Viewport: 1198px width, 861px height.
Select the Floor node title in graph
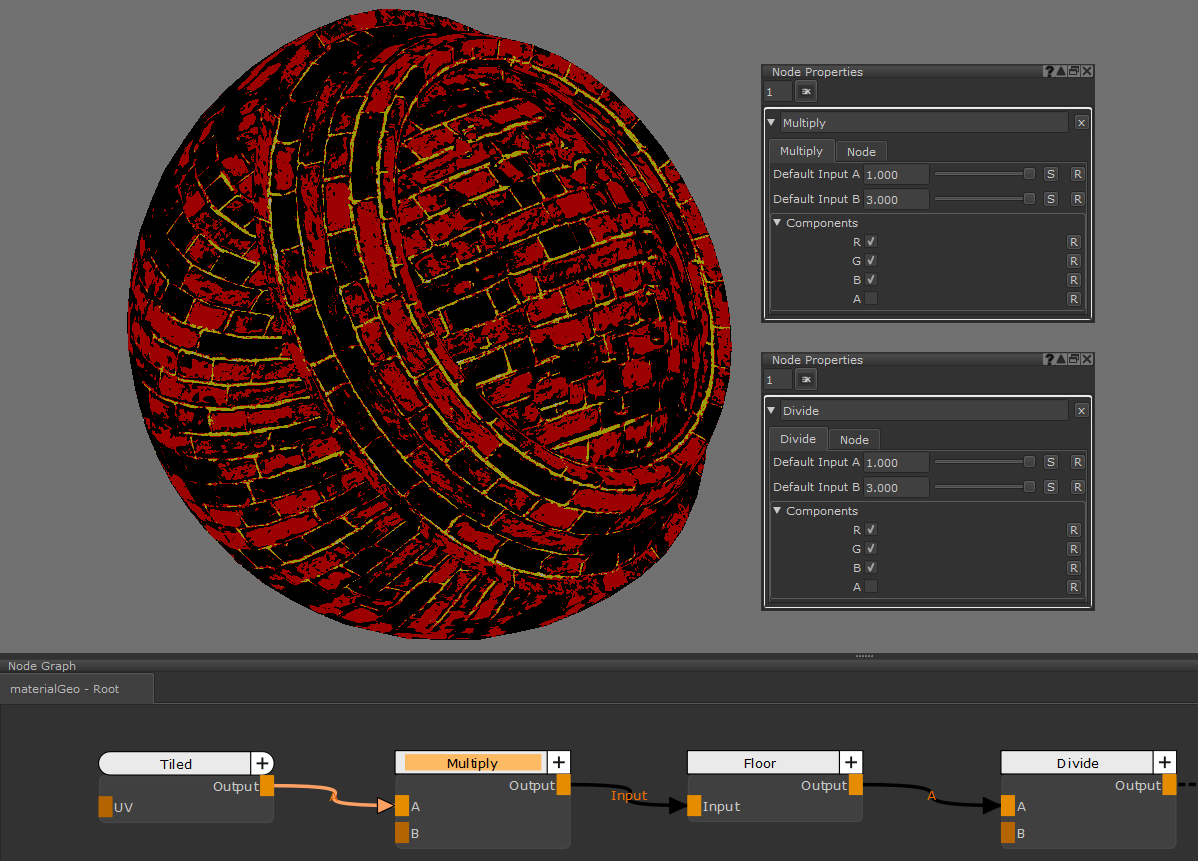pyautogui.click(x=760, y=763)
